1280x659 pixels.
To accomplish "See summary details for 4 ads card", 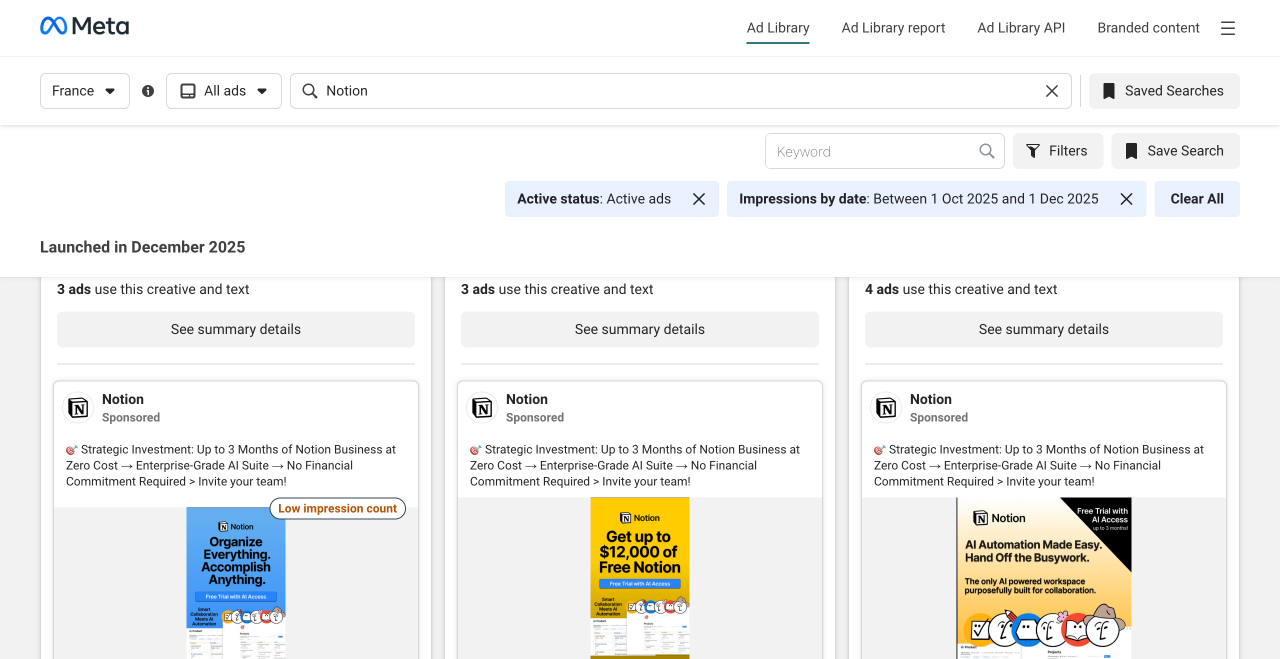I will (1044, 329).
